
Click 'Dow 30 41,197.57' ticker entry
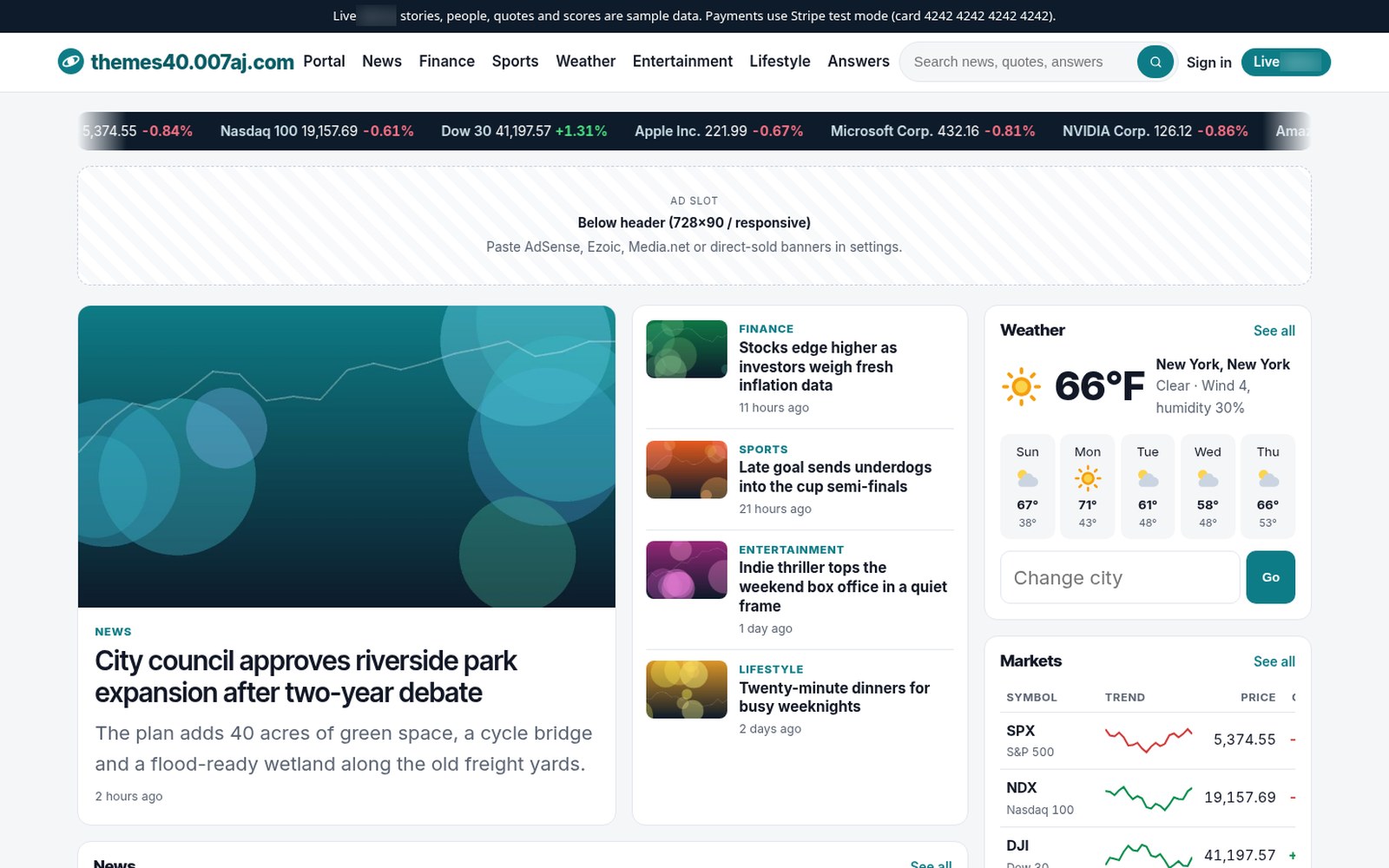[524, 131]
